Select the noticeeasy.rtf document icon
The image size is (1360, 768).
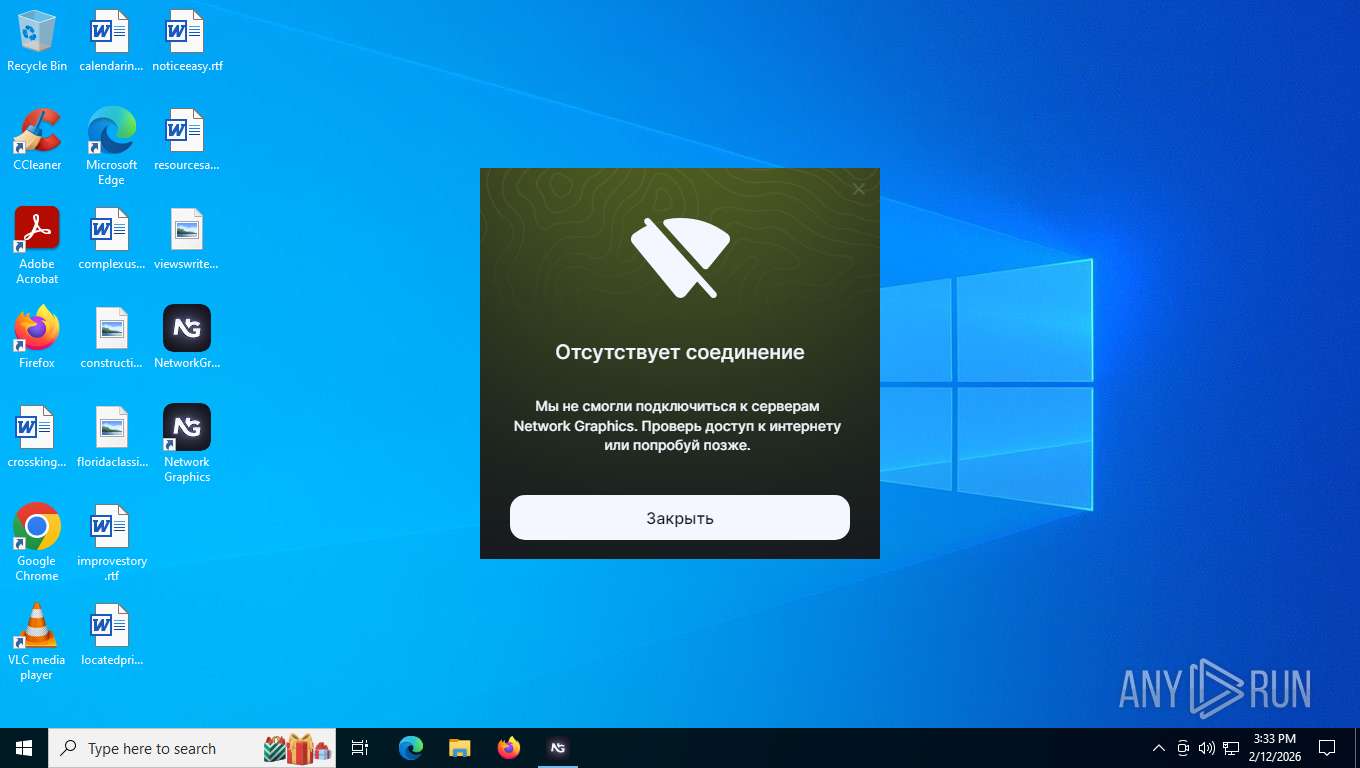click(187, 41)
